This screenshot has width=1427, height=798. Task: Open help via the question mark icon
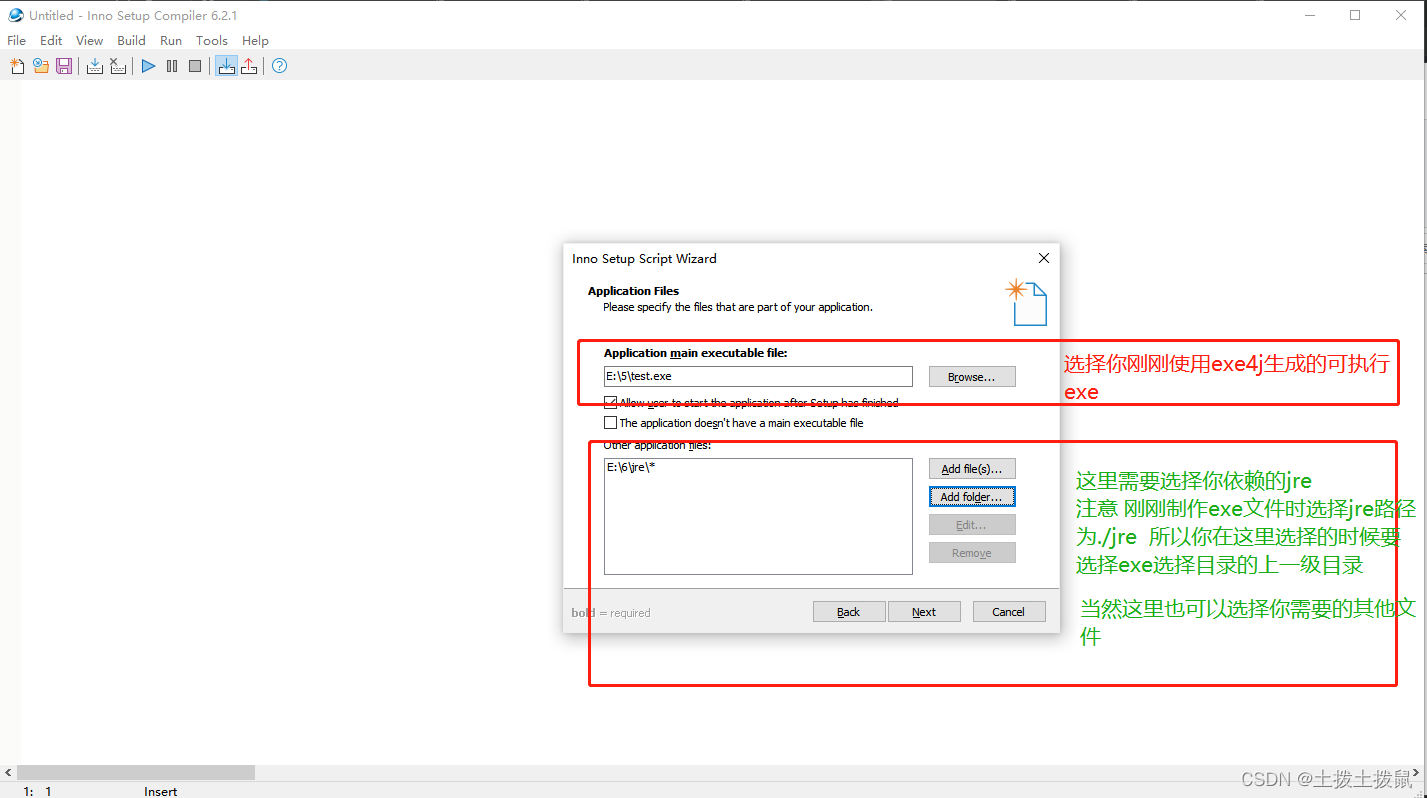pyautogui.click(x=280, y=66)
